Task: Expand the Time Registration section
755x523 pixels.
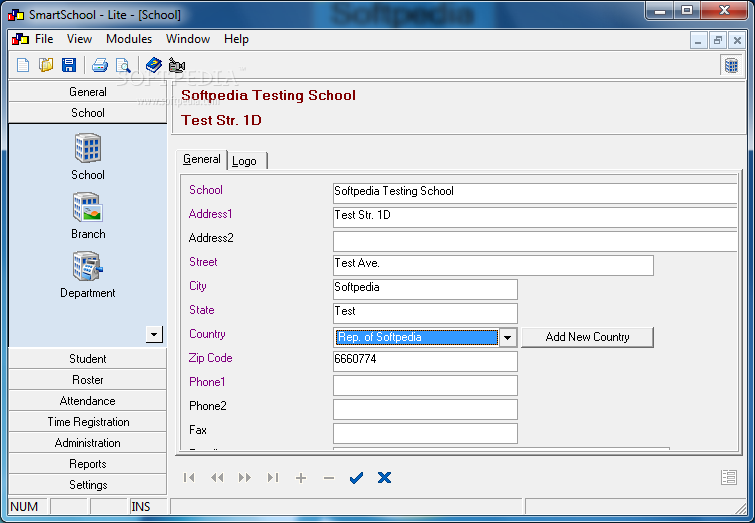Action: [x=88, y=422]
